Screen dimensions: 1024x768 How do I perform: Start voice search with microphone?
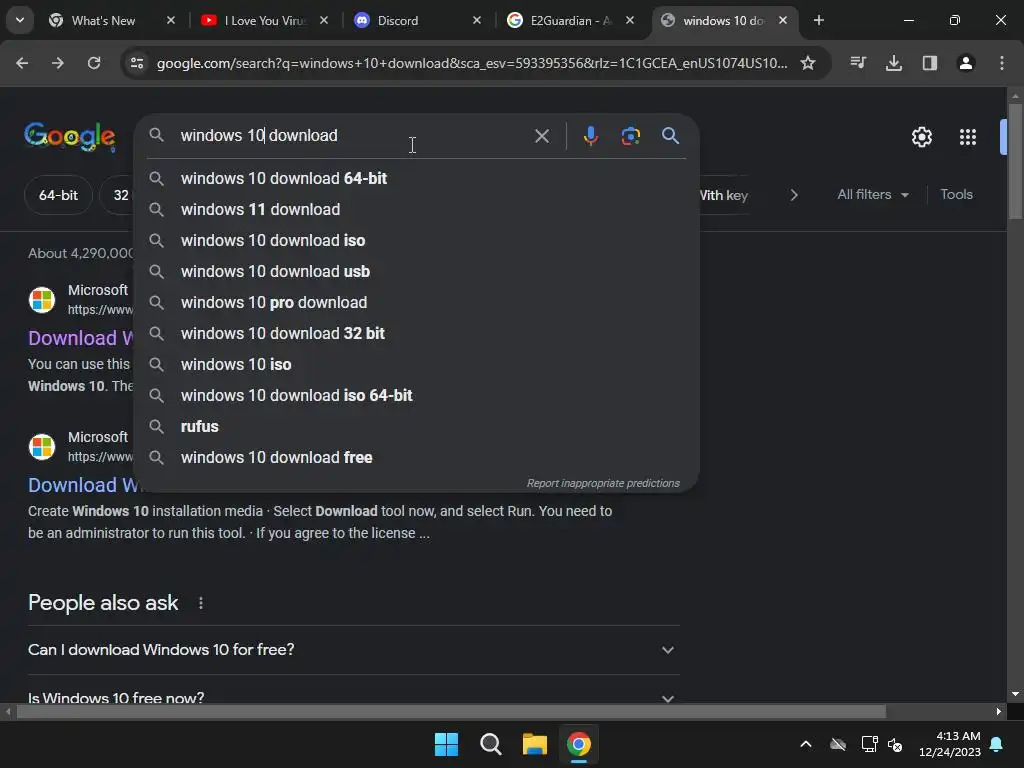coord(591,136)
